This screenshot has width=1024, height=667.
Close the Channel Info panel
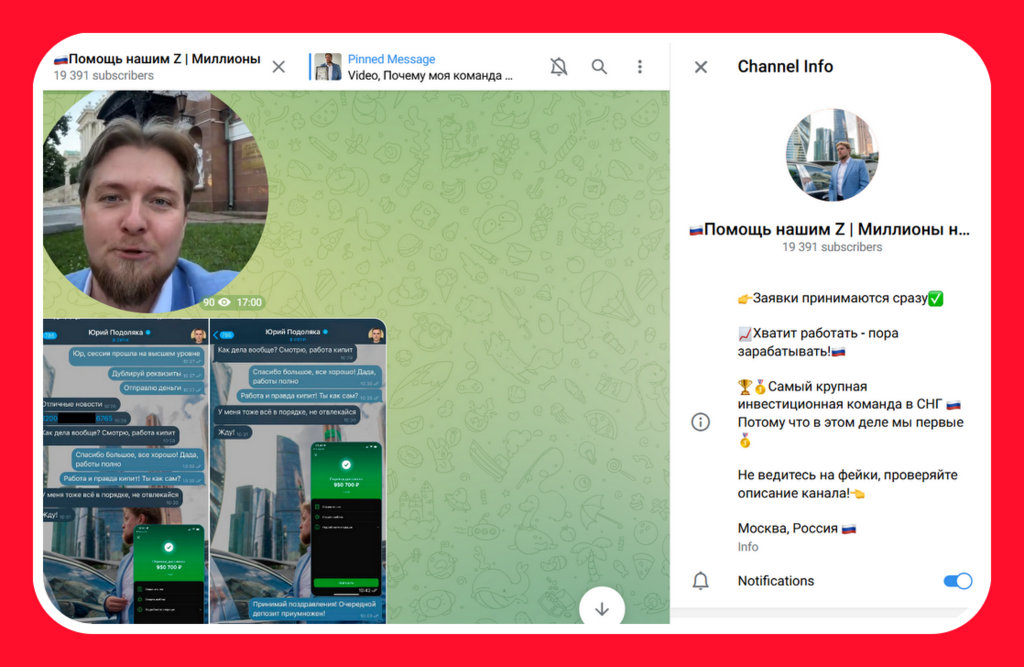(x=701, y=67)
